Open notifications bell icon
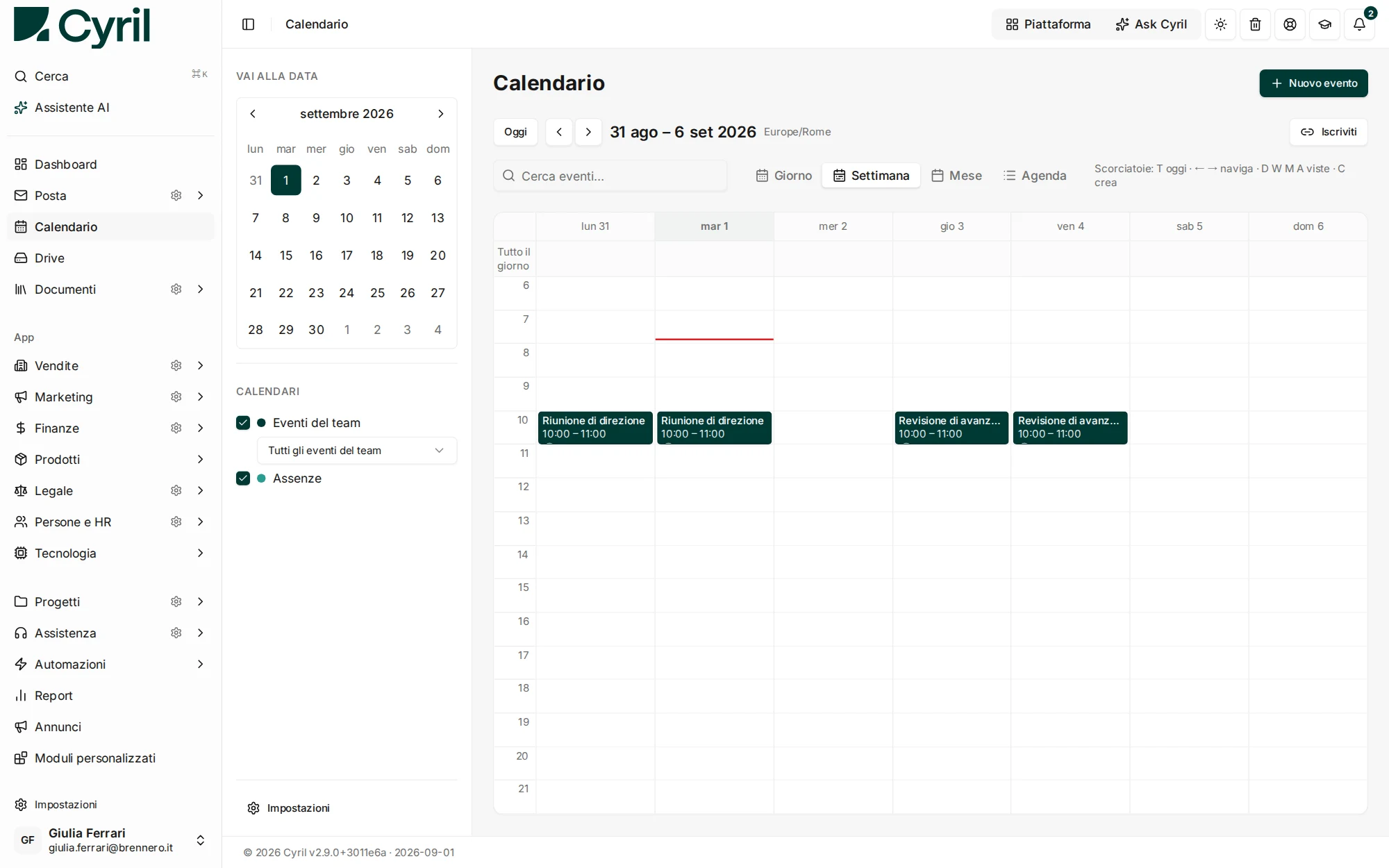 1359,24
